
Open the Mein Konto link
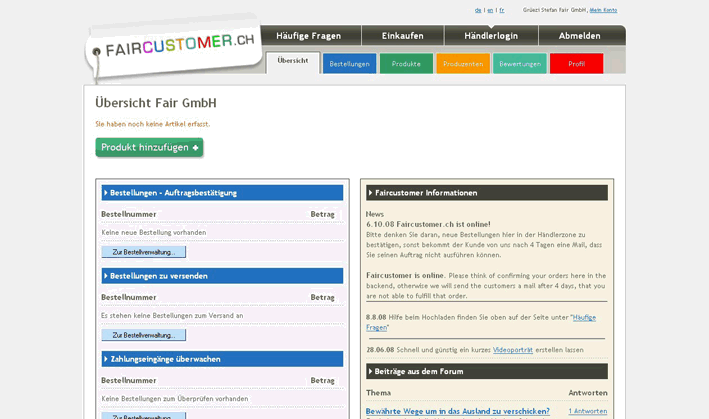coord(603,10)
